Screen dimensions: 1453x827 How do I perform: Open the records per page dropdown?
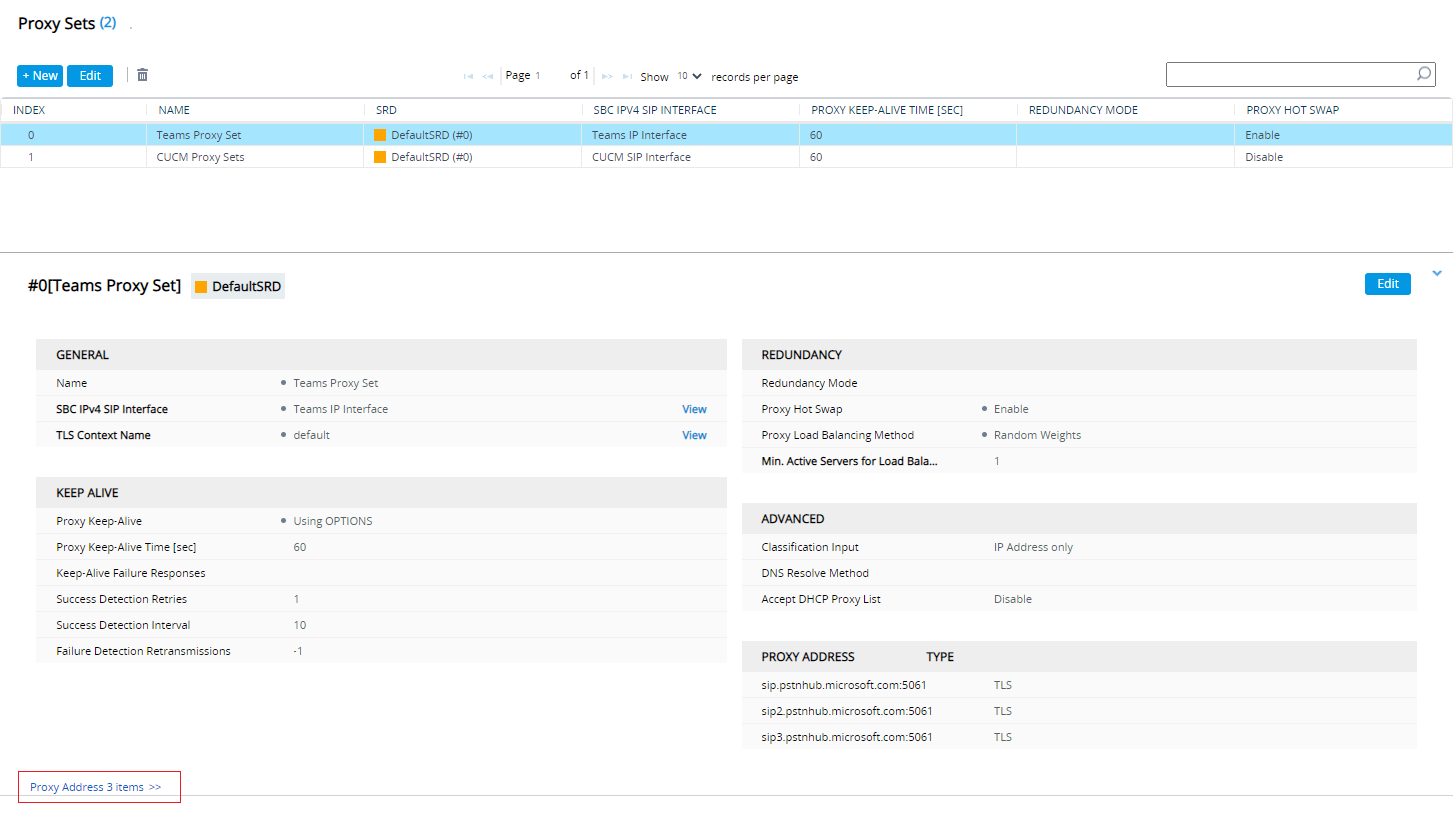689,76
